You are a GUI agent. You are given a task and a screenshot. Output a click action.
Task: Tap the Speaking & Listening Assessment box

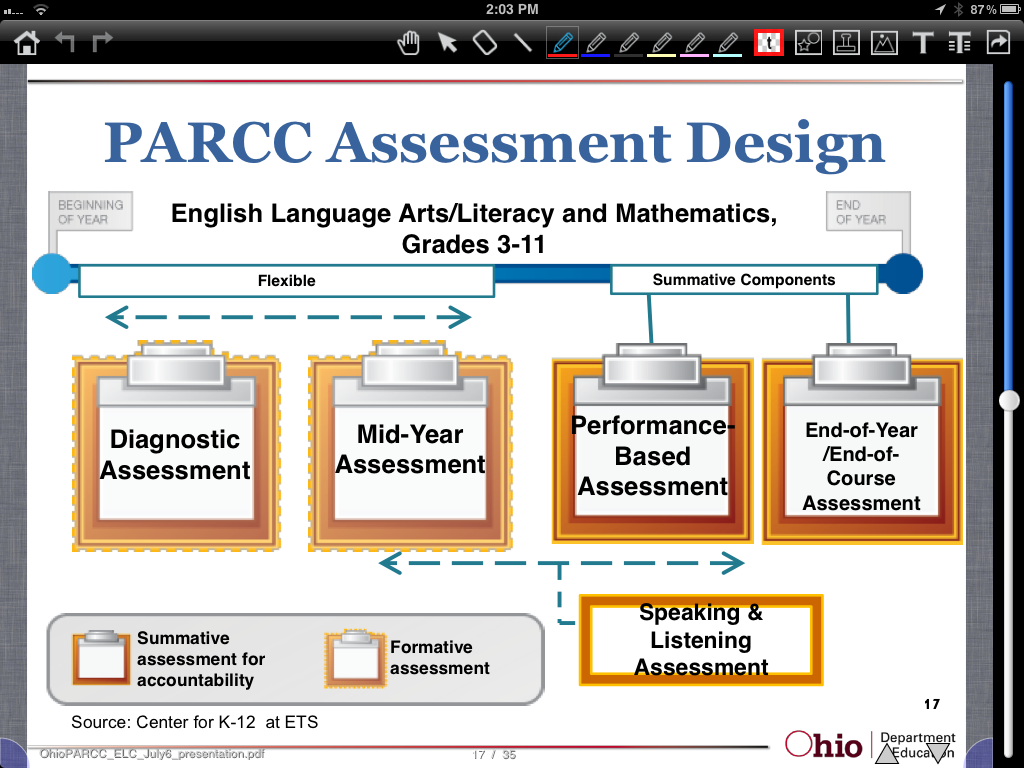[x=701, y=640]
